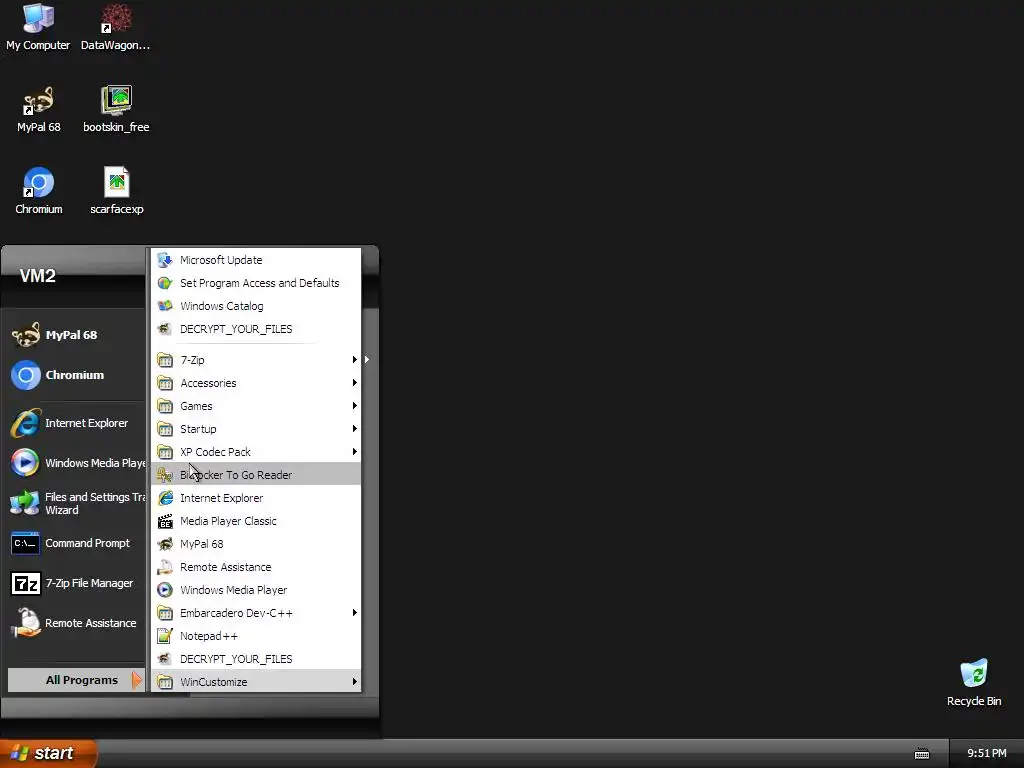Launch Media Player Classic

256,521
